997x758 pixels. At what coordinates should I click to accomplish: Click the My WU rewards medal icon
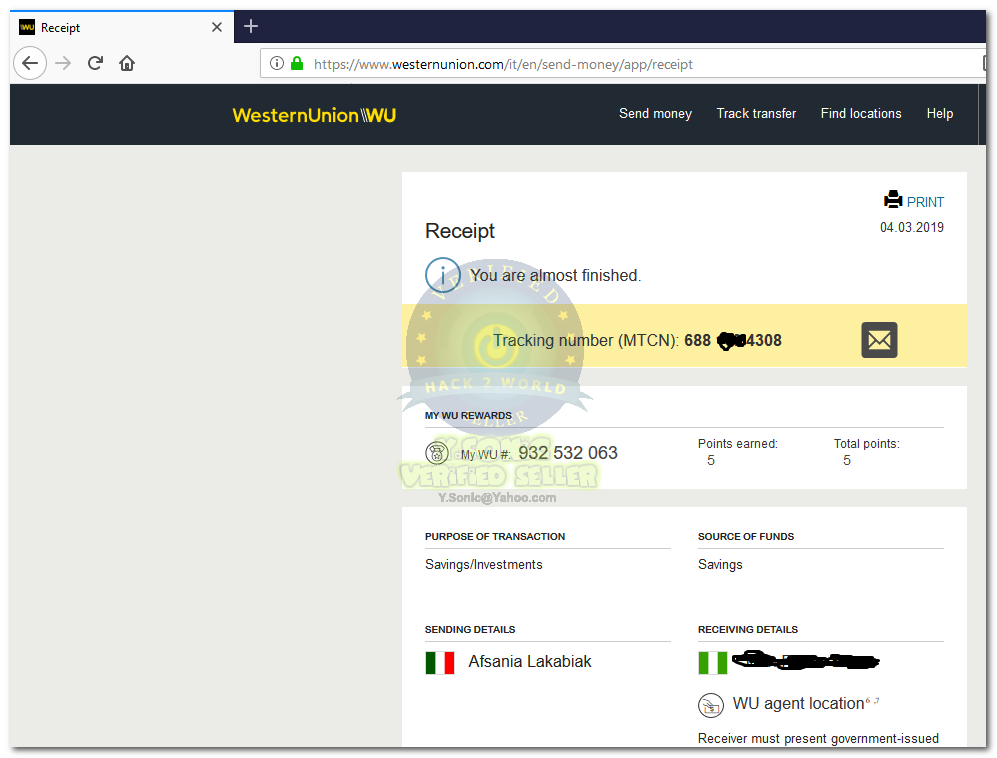[x=437, y=453]
